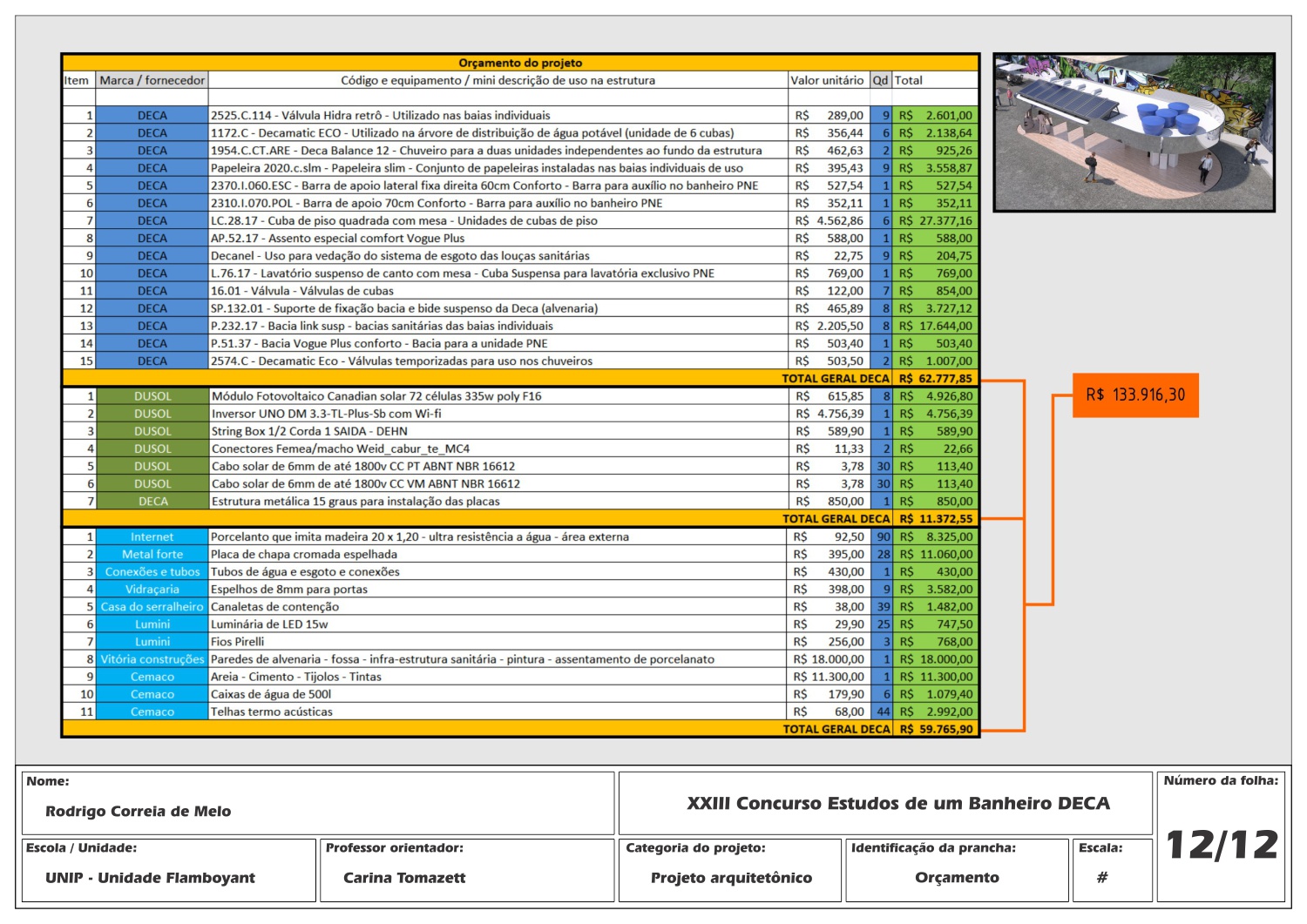Click the 'Vitória construções' supplier cell
The image size is (1307, 924).
(x=152, y=659)
